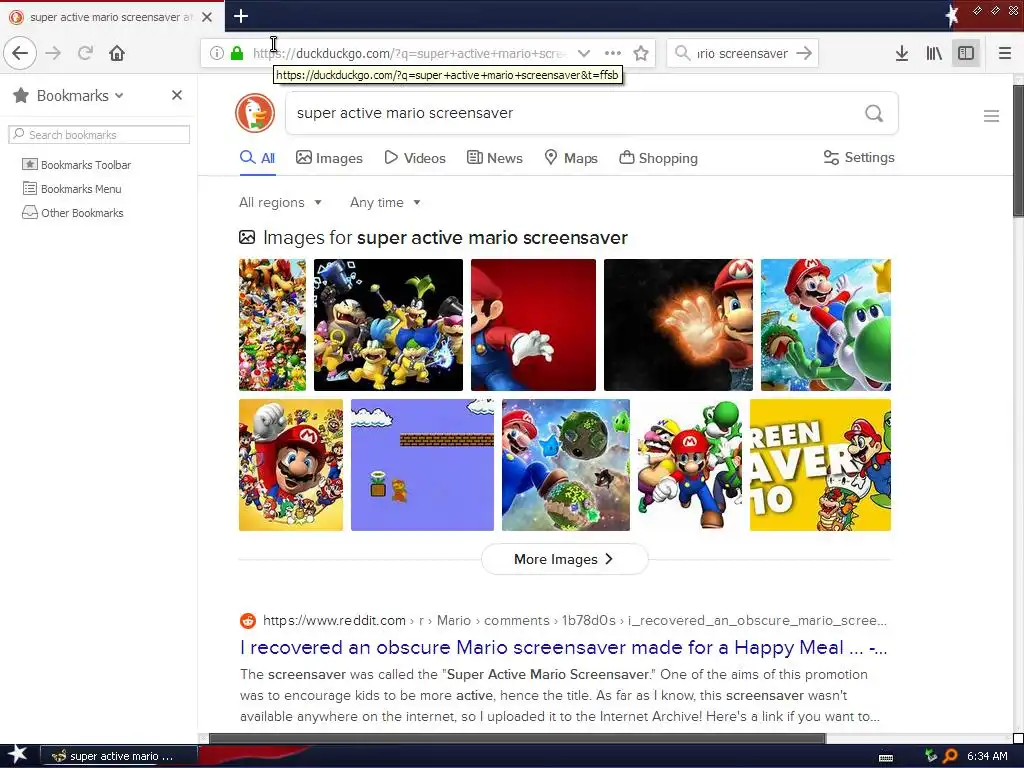1024x768 pixels.
Task: Open the Any time filter dropdown
Action: 385,202
